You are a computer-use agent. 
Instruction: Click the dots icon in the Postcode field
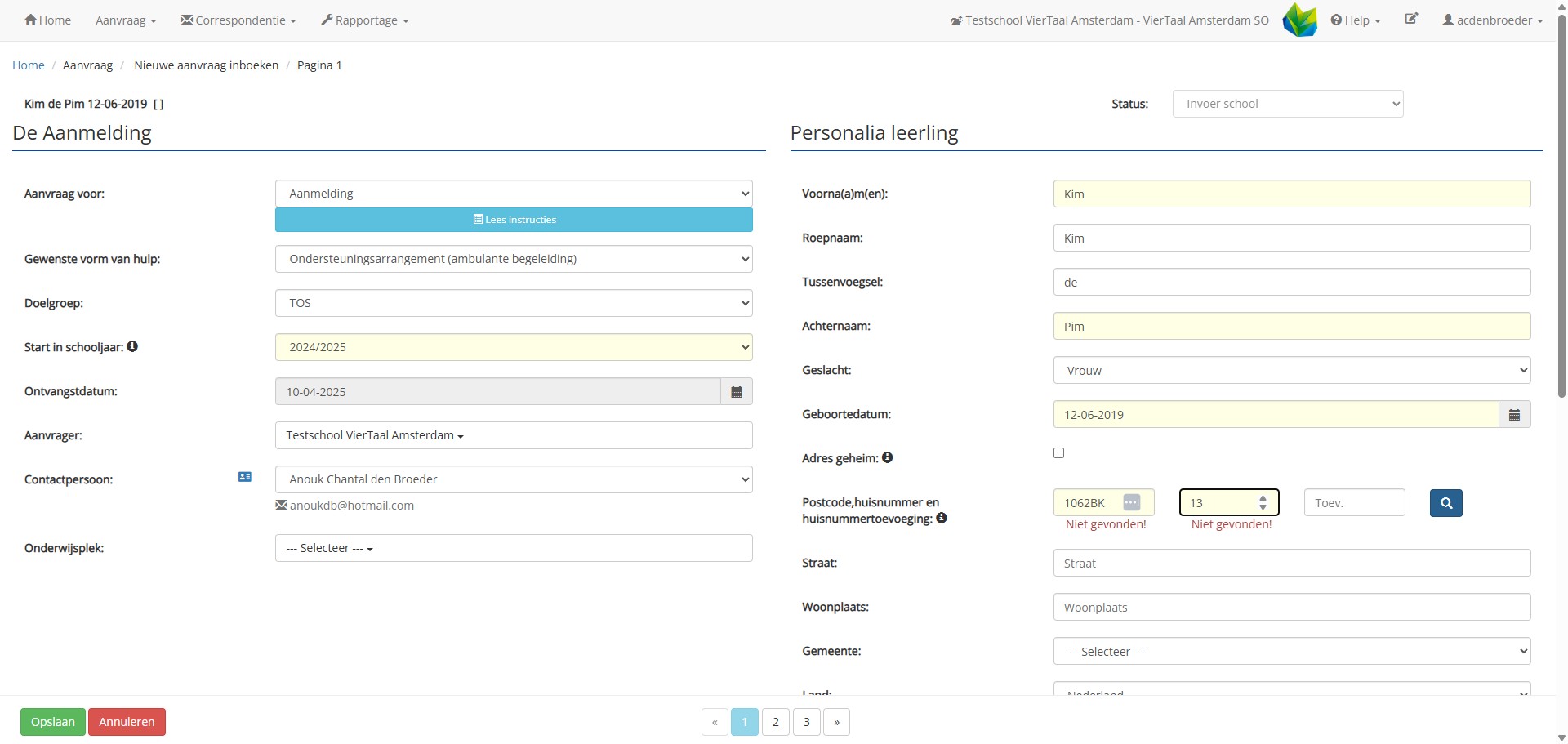pos(1131,502)
